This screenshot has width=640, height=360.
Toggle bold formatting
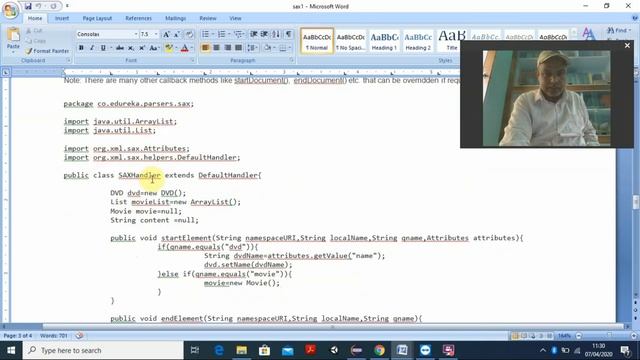(x=81, y=48)
